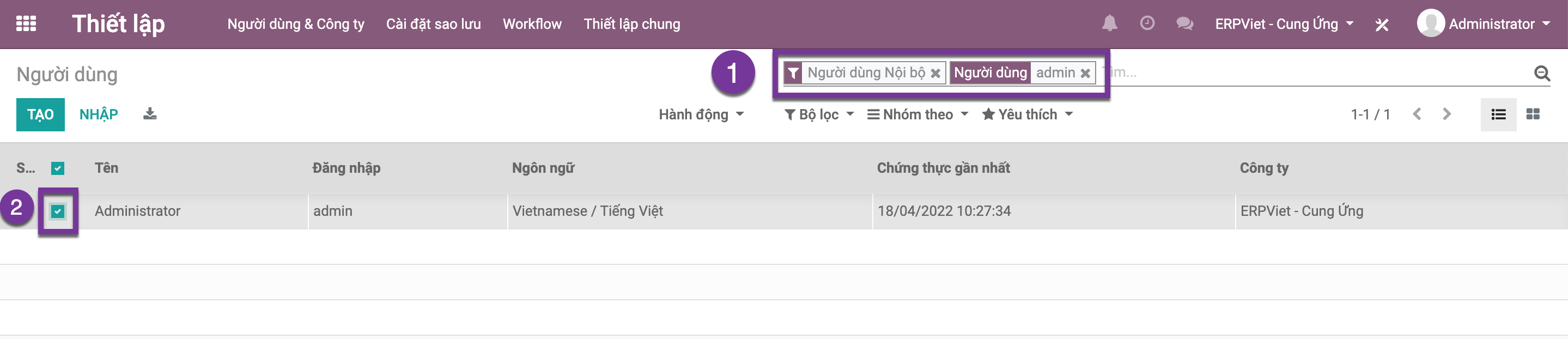Switch to kanban view icon

click(1533, 114)
